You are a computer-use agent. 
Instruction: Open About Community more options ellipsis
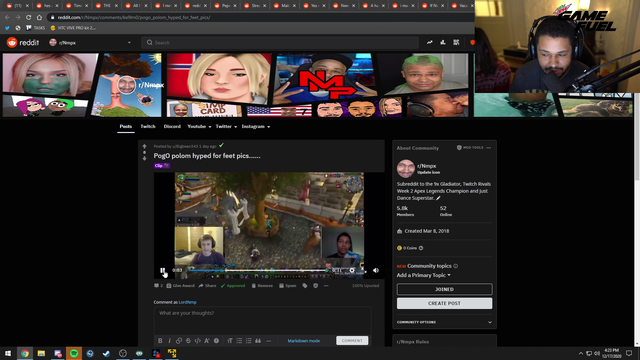click(x=489, y=148)
